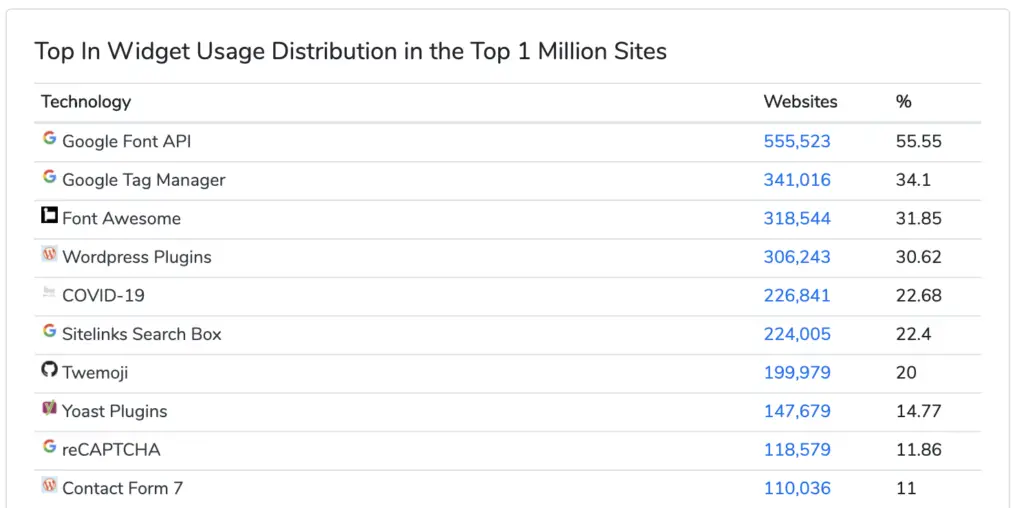
Task: Click the WordPress icon beside Wordpress Plugins
Action: pos(49,254)
